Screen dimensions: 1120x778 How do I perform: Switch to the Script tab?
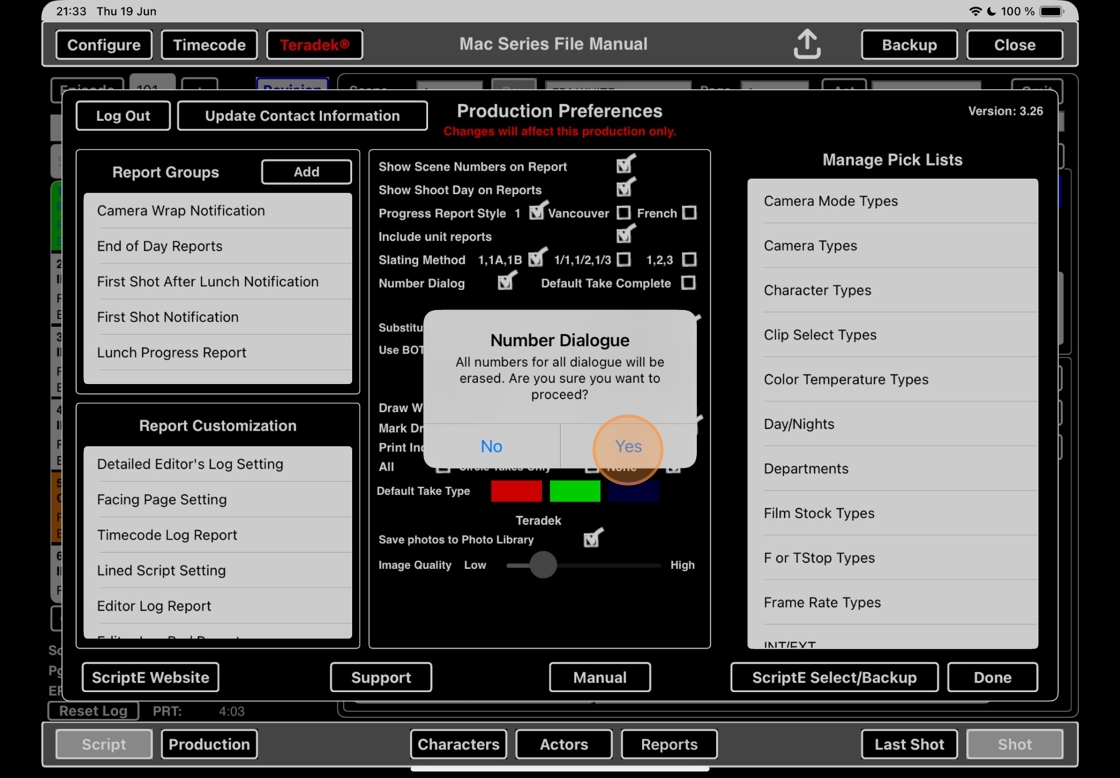click(x=104, y=744)
